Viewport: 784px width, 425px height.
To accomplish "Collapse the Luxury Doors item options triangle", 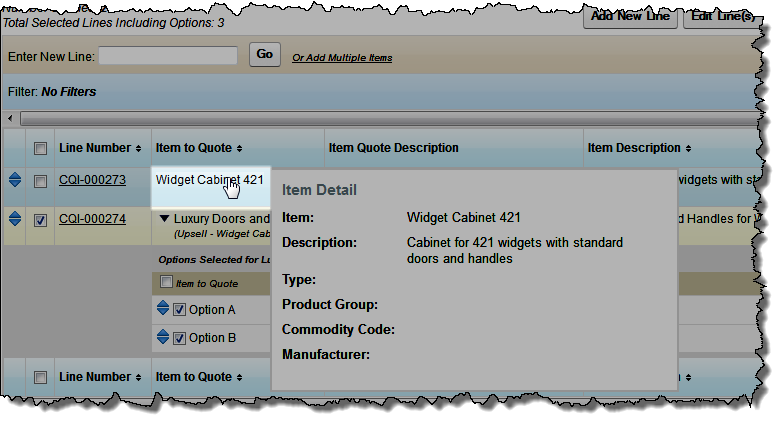I will (163, 219).
